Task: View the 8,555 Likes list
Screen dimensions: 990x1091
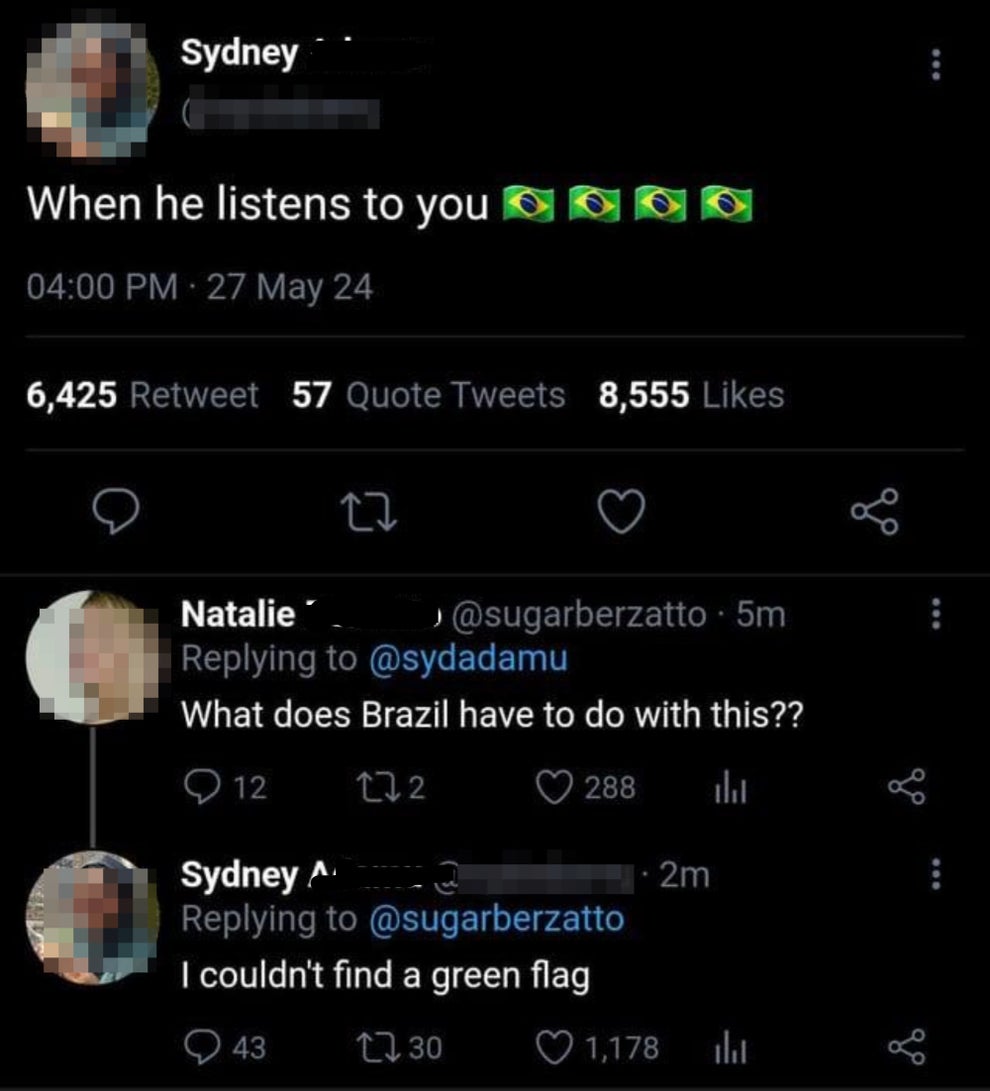Action: tap(691, 396)
